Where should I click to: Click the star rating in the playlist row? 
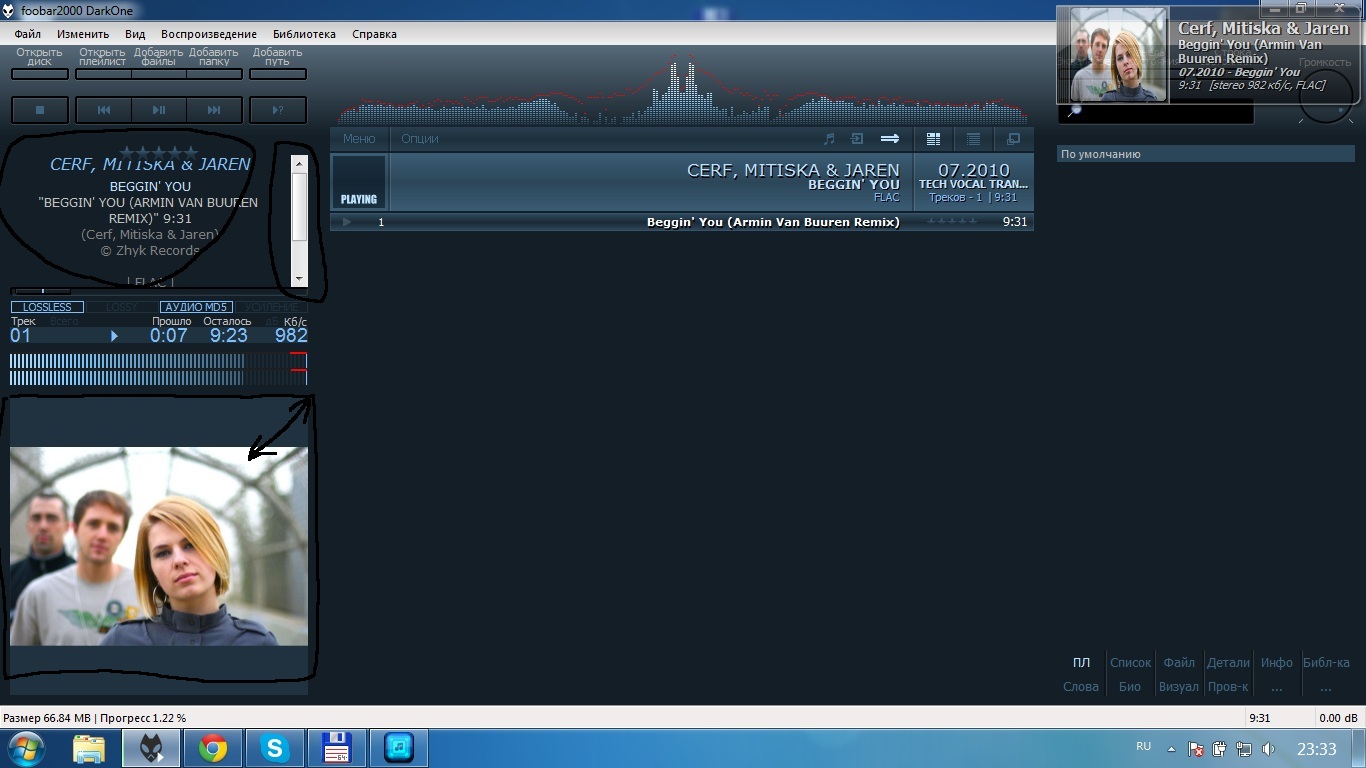tap(952, 222)
